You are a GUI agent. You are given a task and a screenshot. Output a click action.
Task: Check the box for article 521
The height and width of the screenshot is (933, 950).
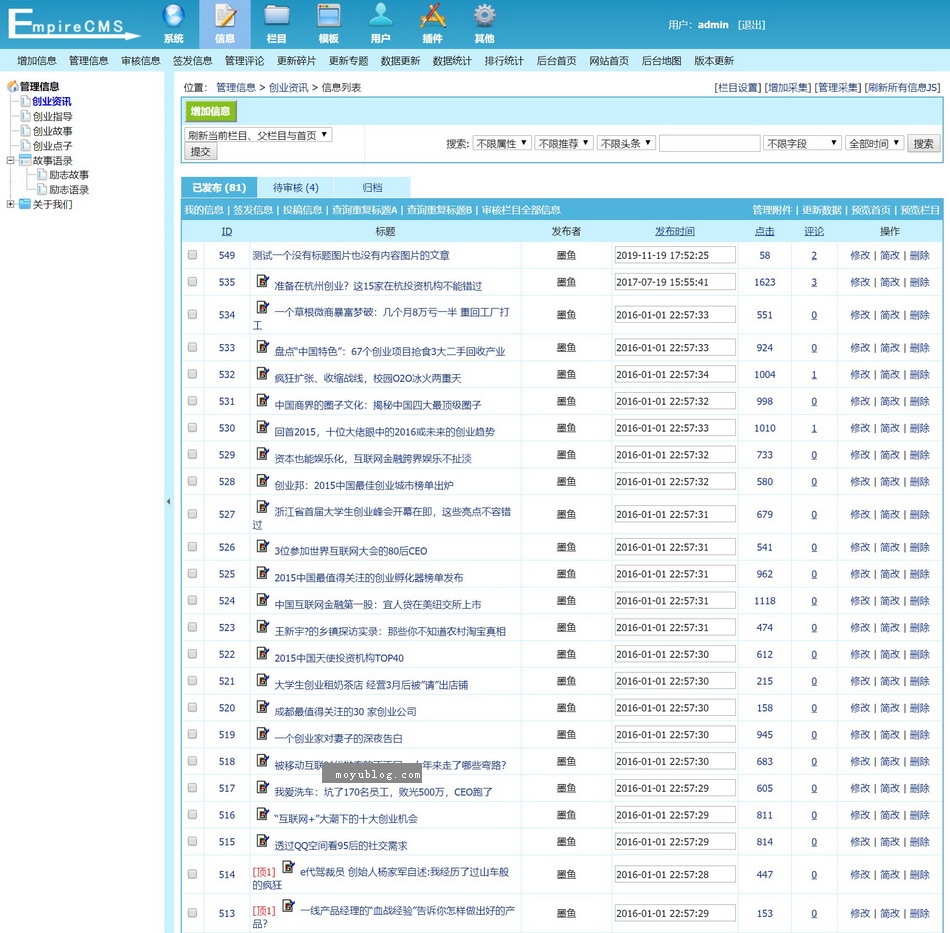(x=192, y=680)
